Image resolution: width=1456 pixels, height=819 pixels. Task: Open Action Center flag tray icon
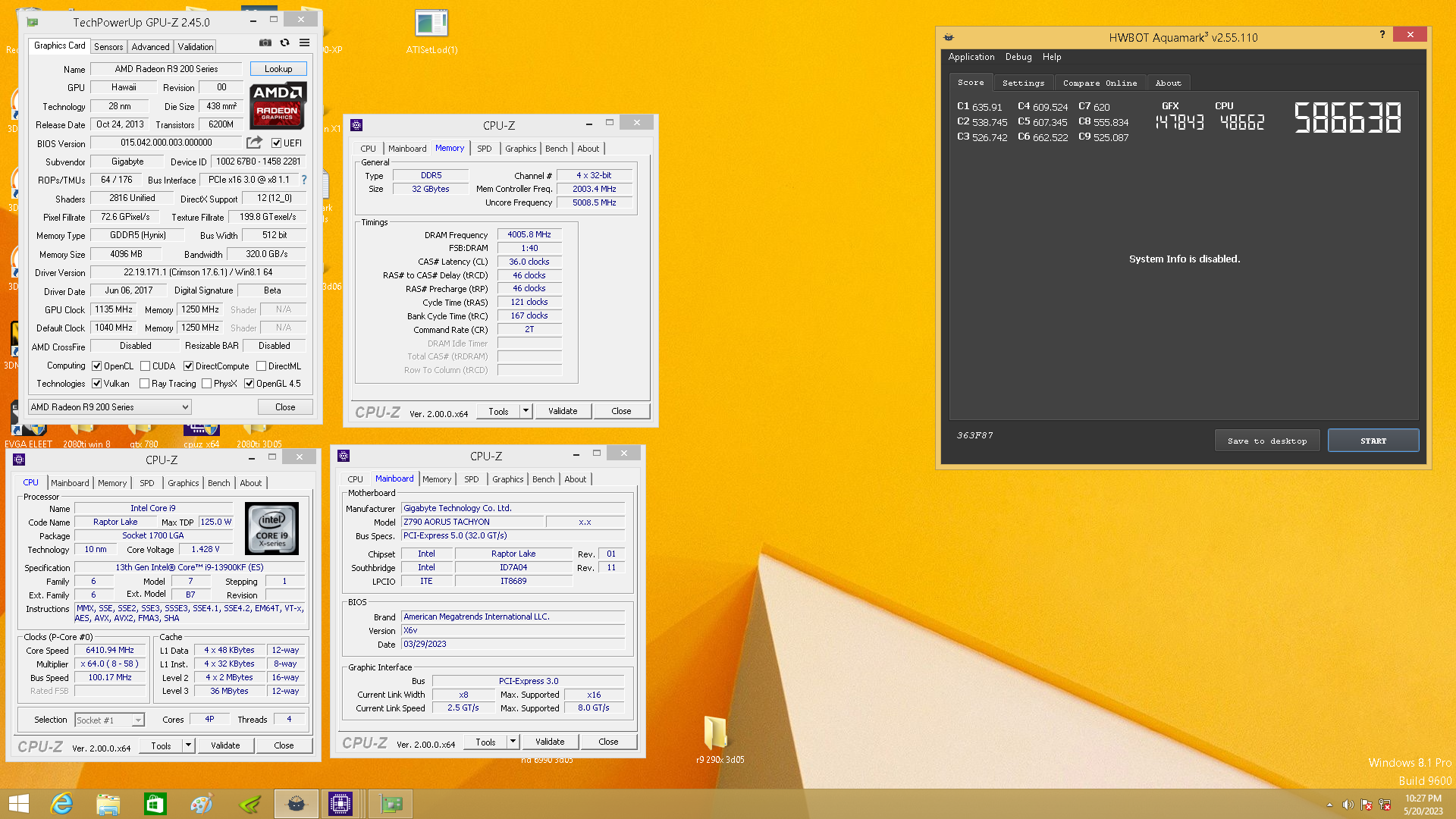1367,805
